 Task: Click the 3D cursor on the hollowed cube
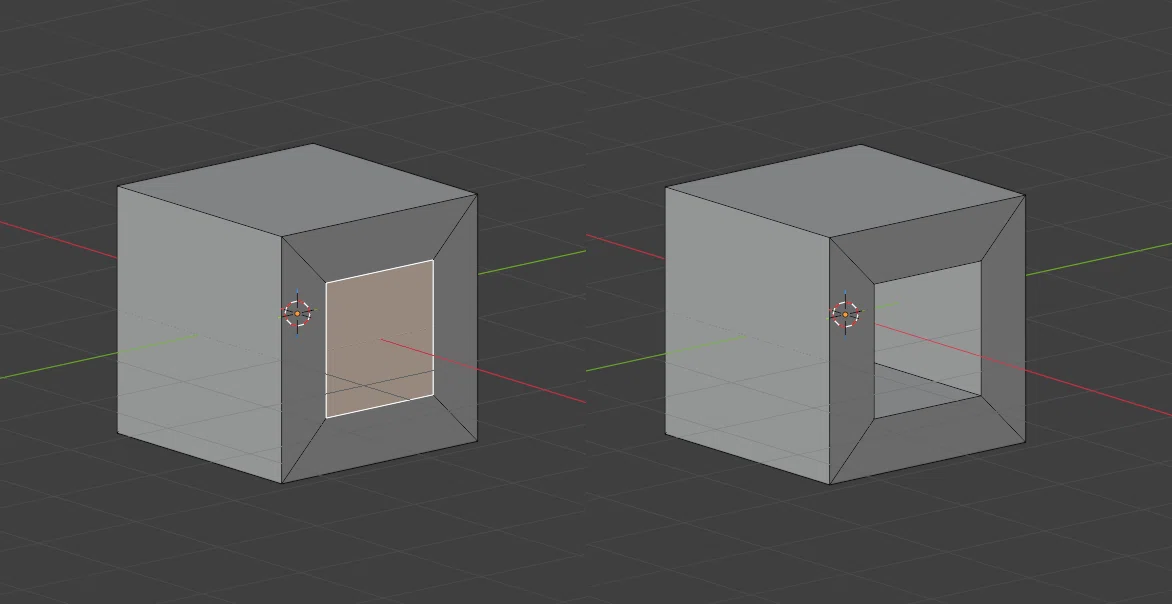click(845, 315)
